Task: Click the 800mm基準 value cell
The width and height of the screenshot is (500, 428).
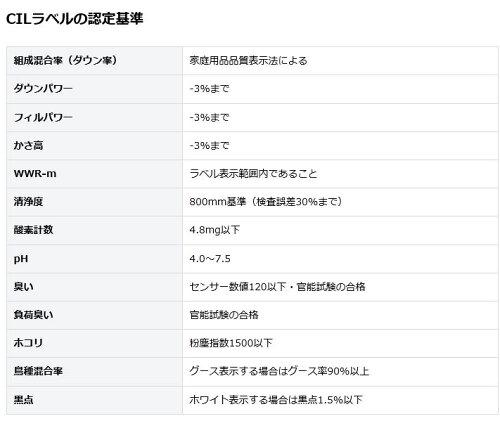Action: (x=266, y=202)
